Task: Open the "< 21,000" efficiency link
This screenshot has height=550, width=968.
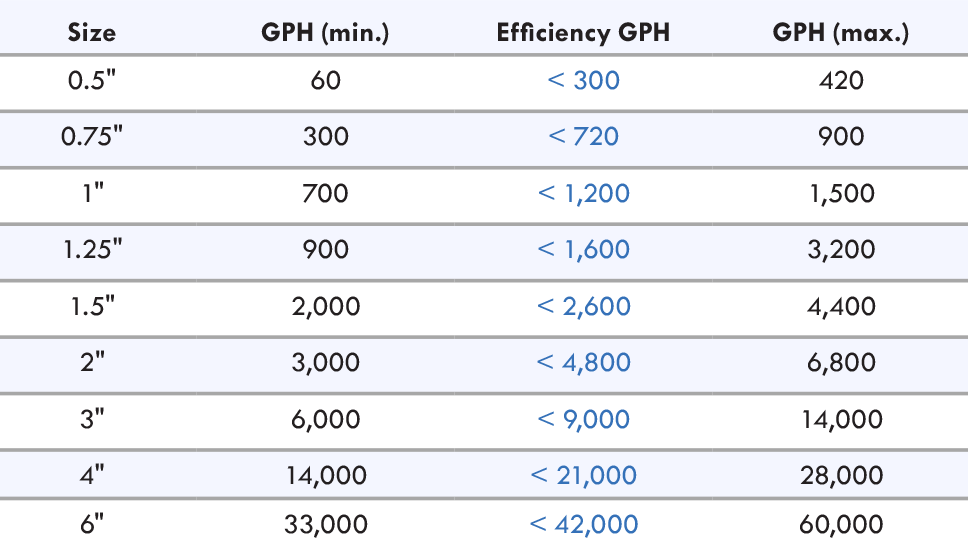Action: pos(584,475)
